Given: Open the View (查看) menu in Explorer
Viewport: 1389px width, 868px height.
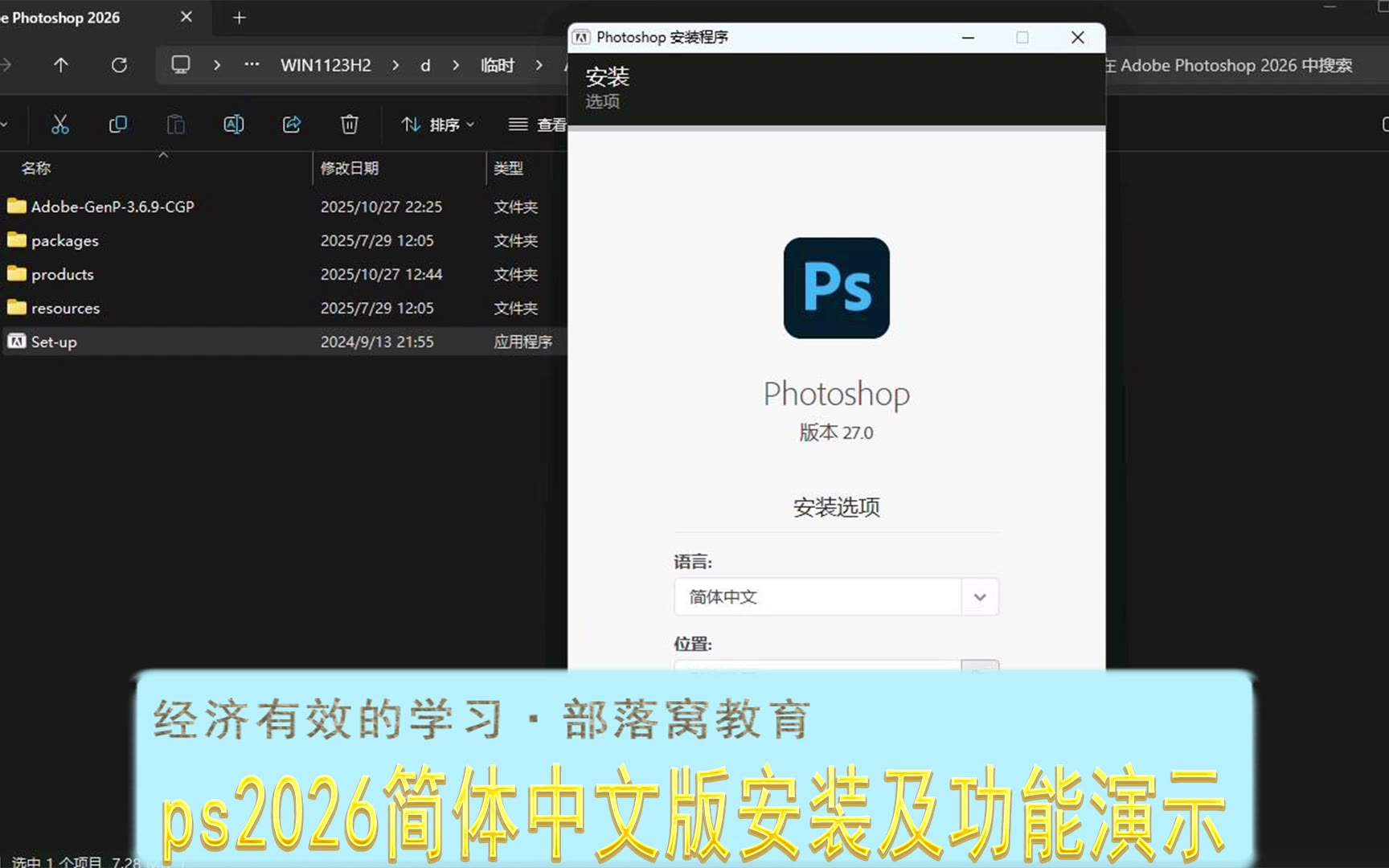Looking at the screenshot, I should [537, 125].
